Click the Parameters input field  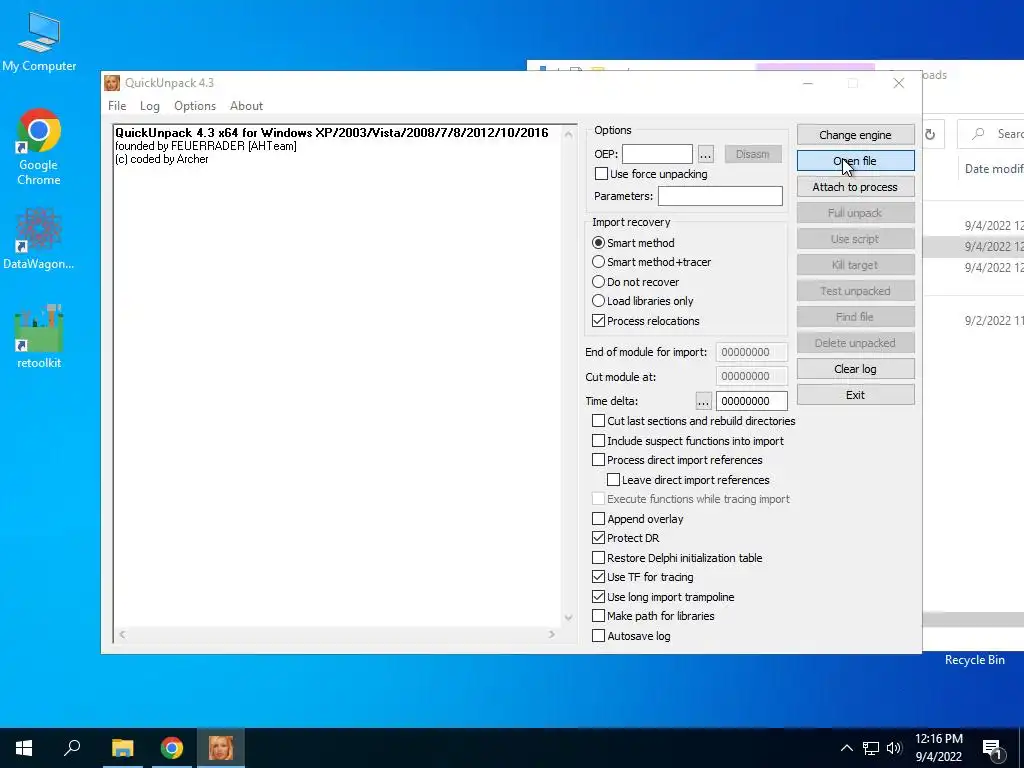click(x=720, y=196)
